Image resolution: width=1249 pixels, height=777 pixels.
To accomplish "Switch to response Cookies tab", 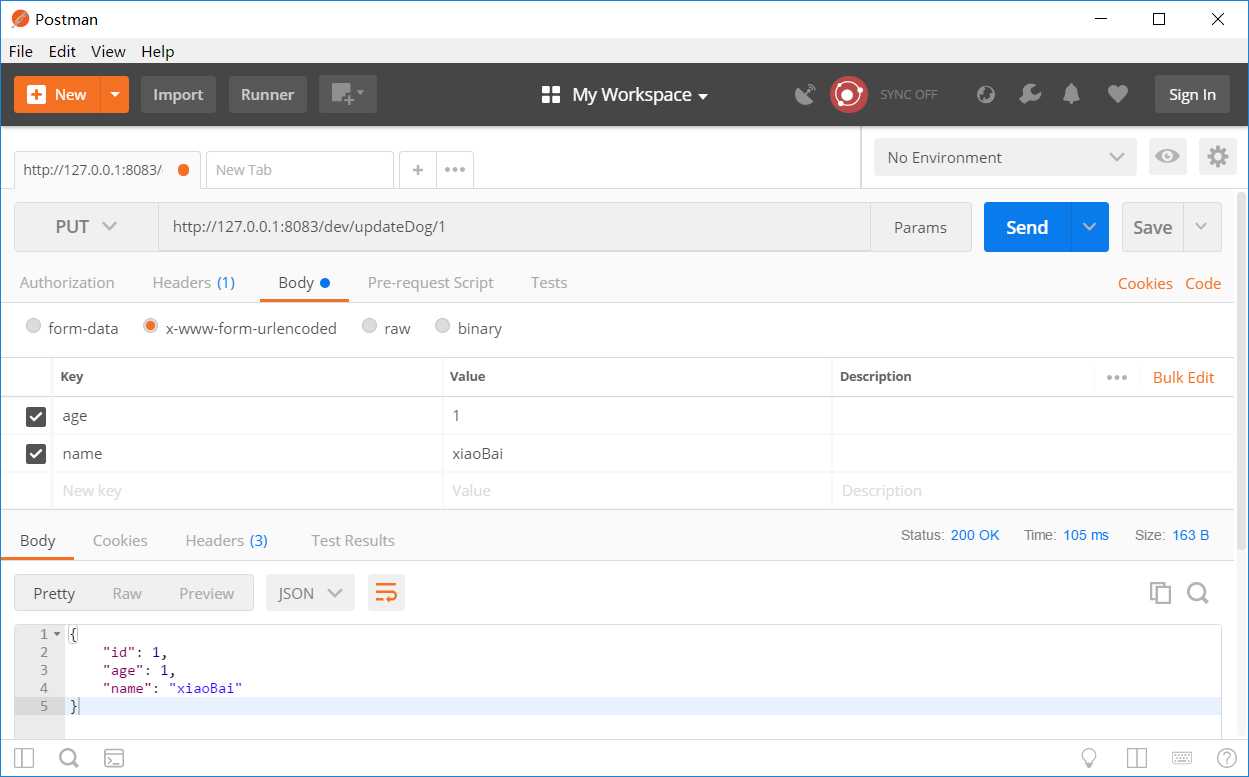I will (120, 540).
